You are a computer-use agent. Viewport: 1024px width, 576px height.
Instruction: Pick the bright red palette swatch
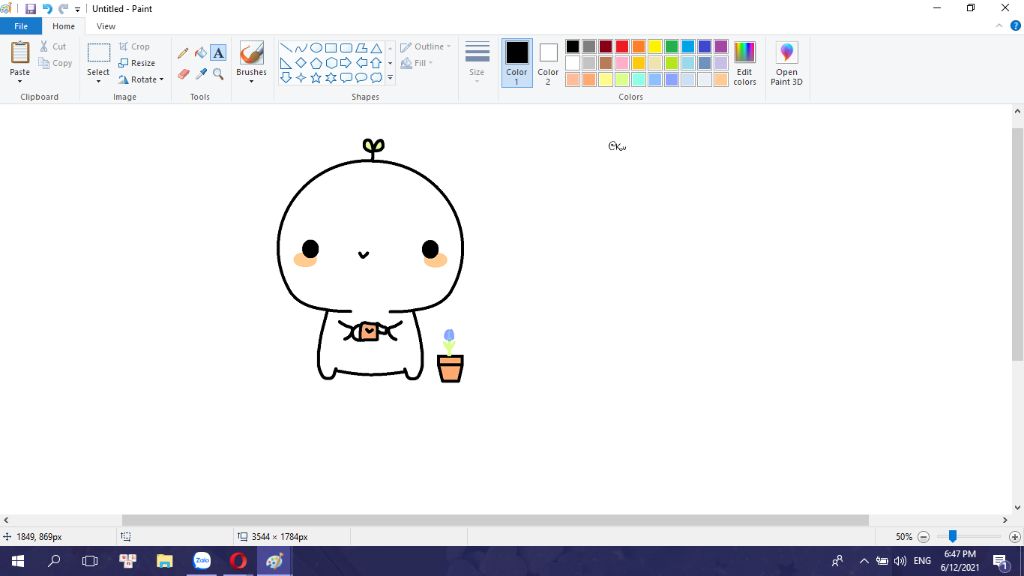click(x=622, y=46)
